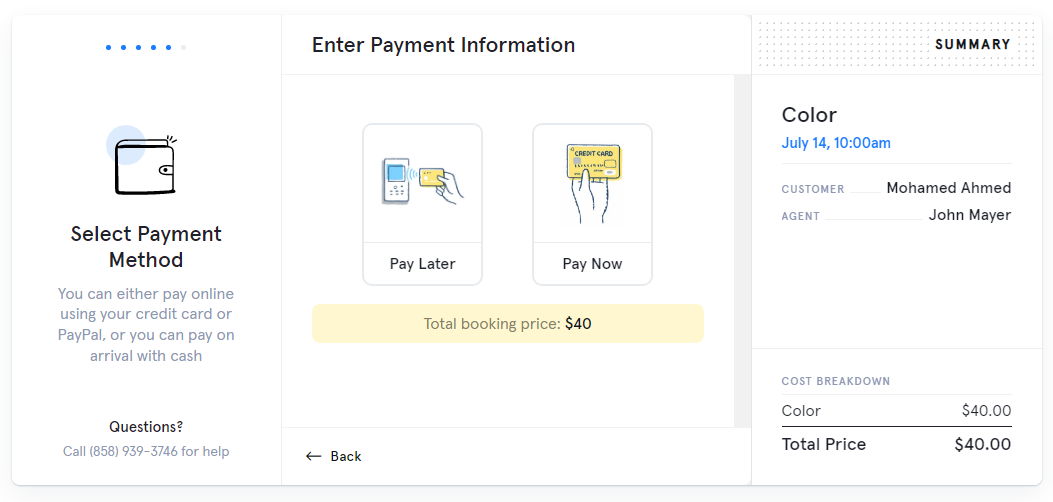This screenshot has width=1053, height=502.
Task: Click the wallet illustration icon
Action: click(x=145, y=165)
